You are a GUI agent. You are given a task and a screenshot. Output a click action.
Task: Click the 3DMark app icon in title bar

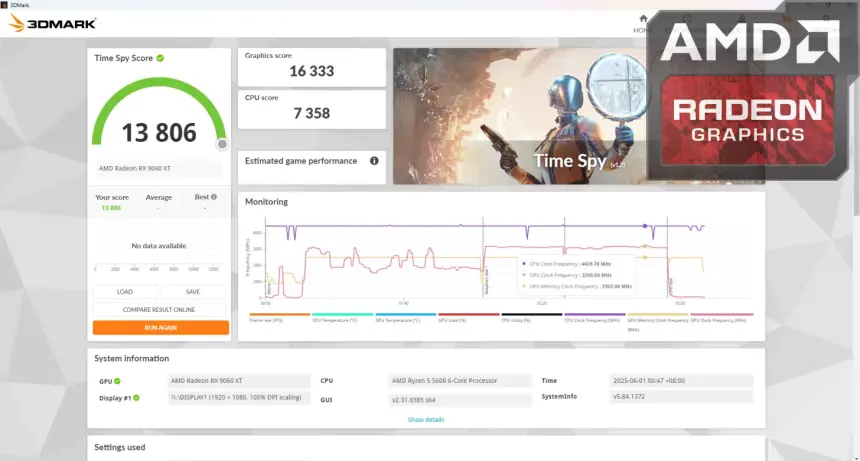pyautogui.click(x=4, y=4)
